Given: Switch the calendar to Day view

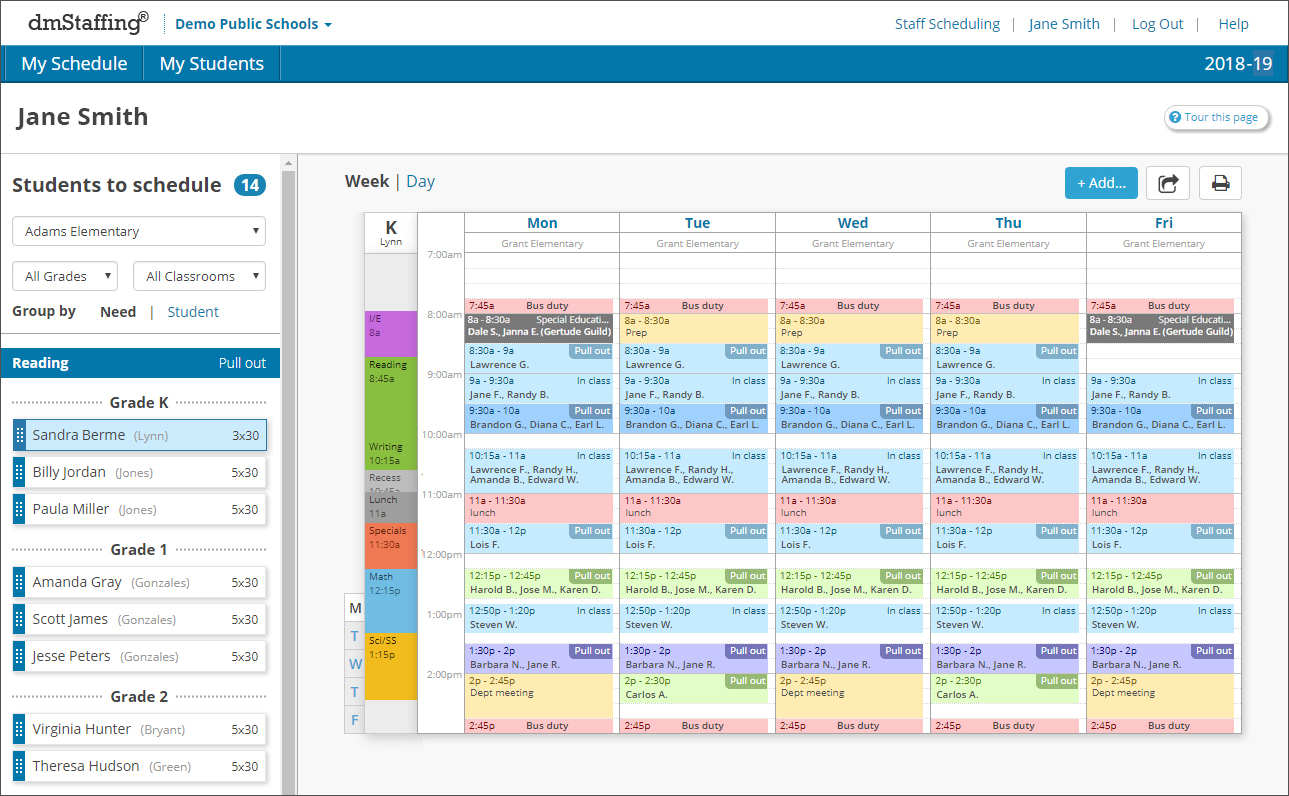Looking at the screenshot, I should coord(420,181).
